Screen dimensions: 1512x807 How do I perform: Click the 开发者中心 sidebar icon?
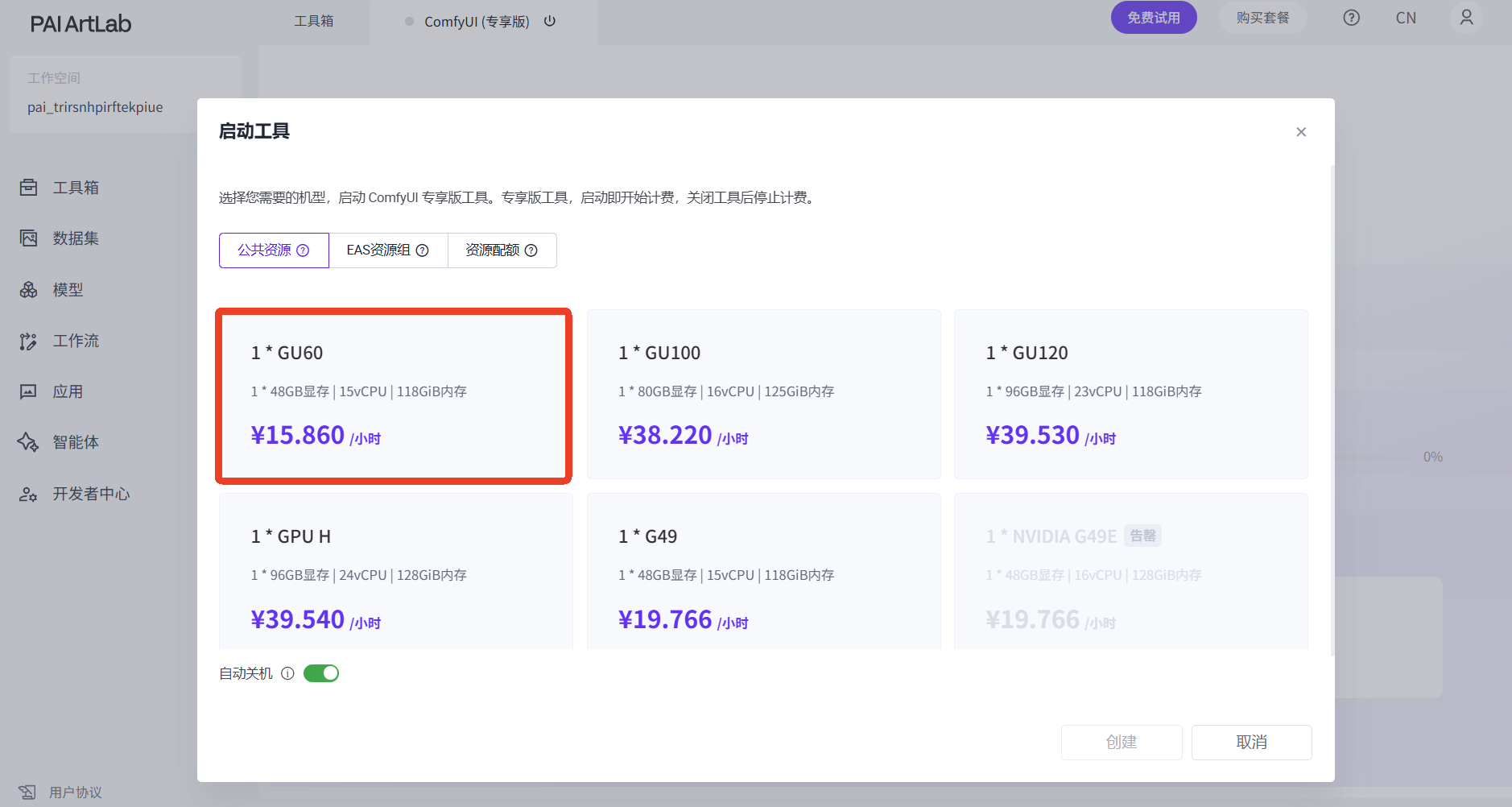(29, 494)
